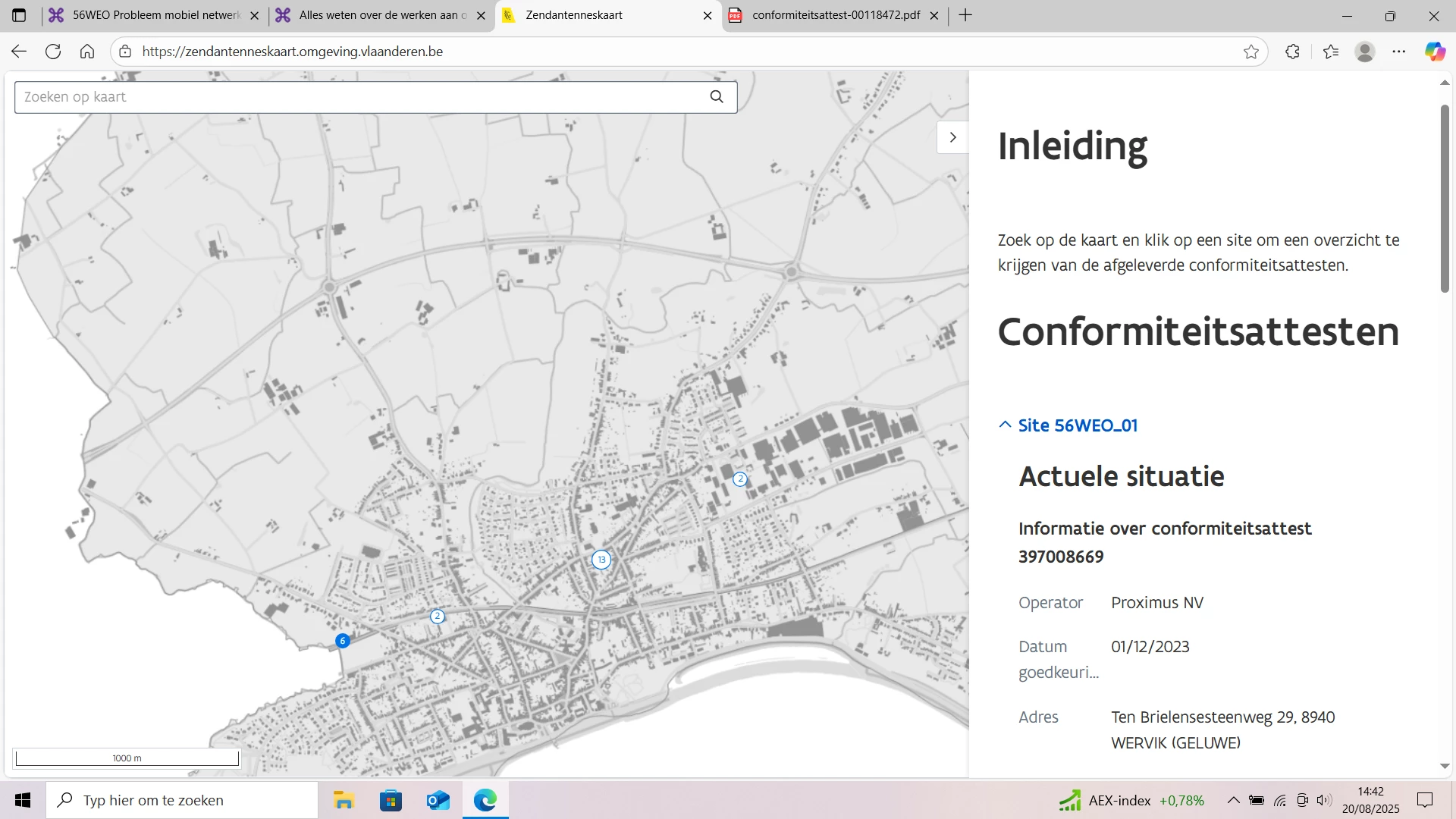Open a new browser tab

tap(965, 15)
